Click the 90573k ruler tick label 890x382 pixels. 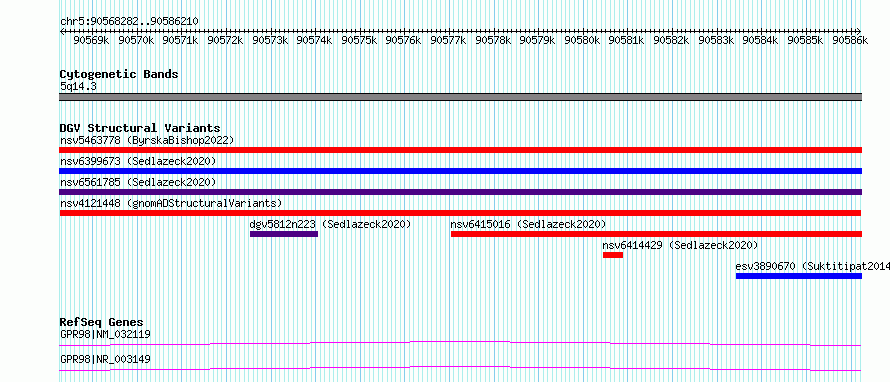click(270, 40)
